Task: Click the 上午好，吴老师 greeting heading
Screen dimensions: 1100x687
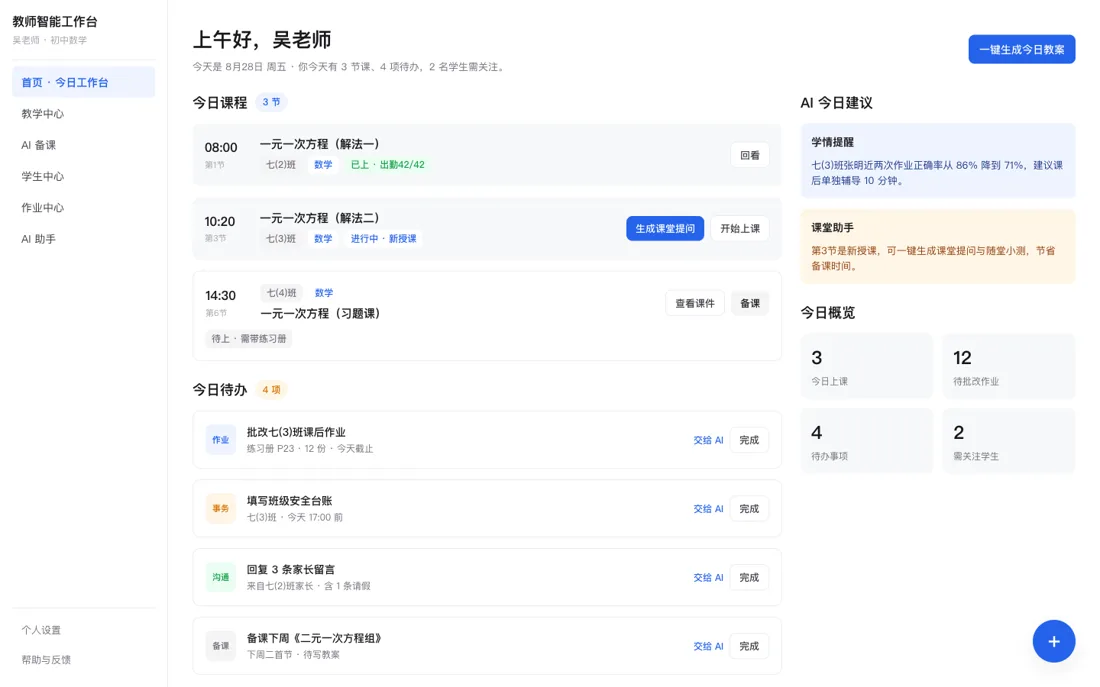Action: (x=262, y=40)
